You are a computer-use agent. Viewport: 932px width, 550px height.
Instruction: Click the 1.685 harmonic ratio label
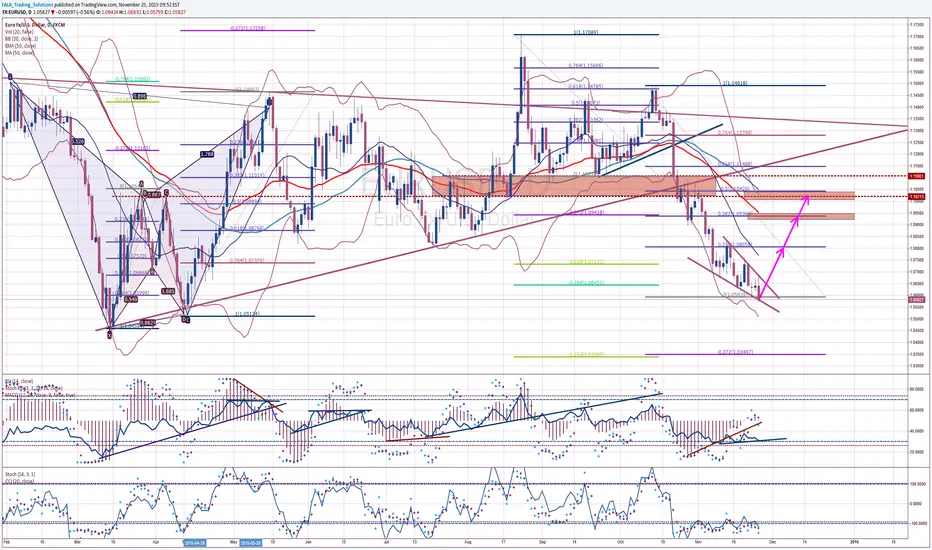coord(168,291)
